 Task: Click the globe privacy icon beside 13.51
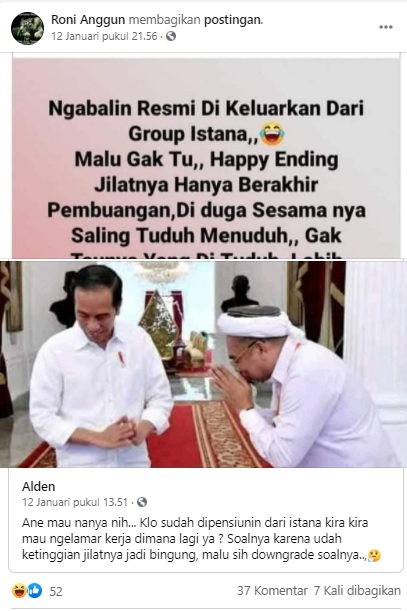[142, 502]
